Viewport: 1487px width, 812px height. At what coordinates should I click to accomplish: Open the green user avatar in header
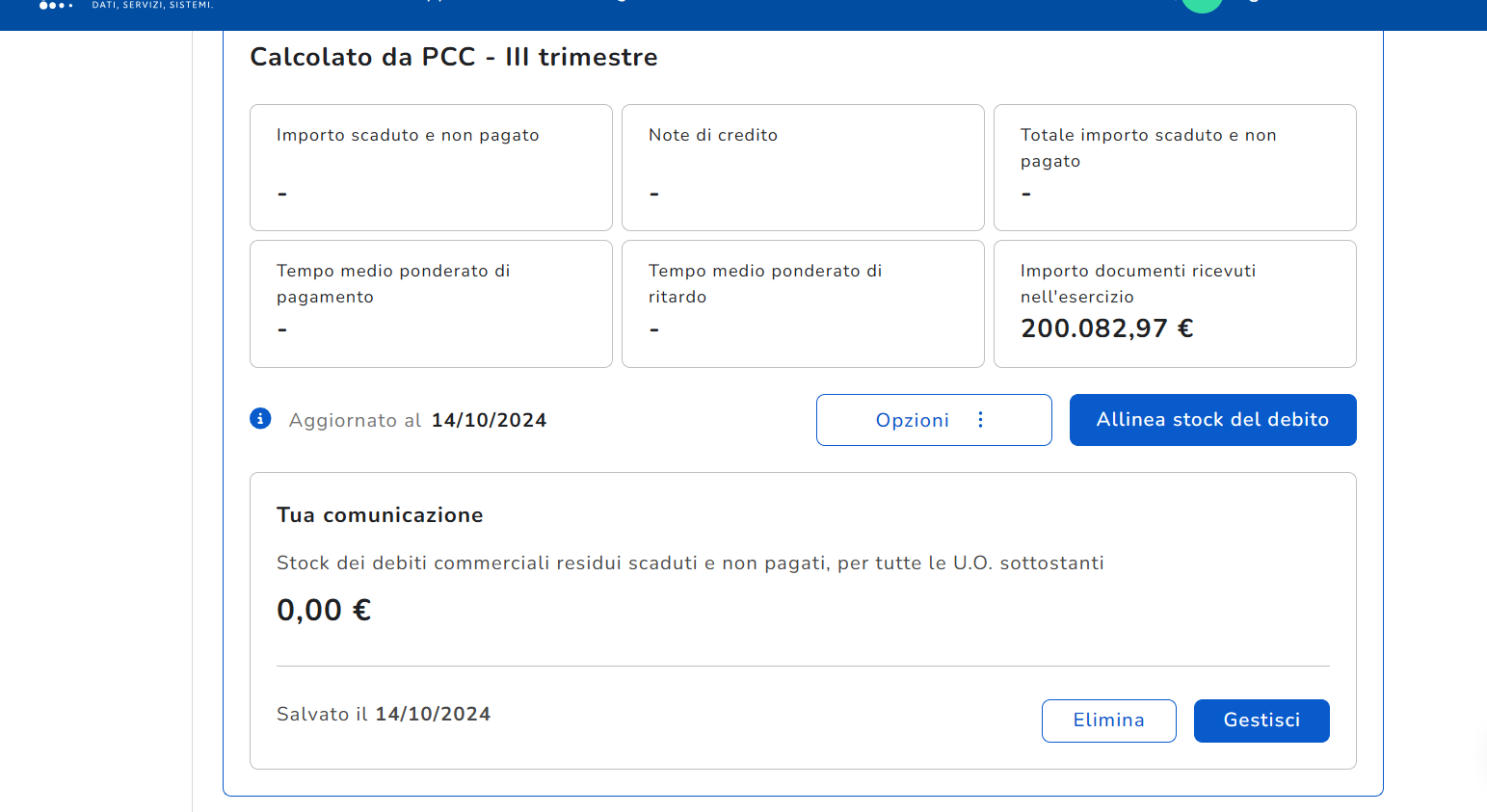click(x=1201, y=4)
